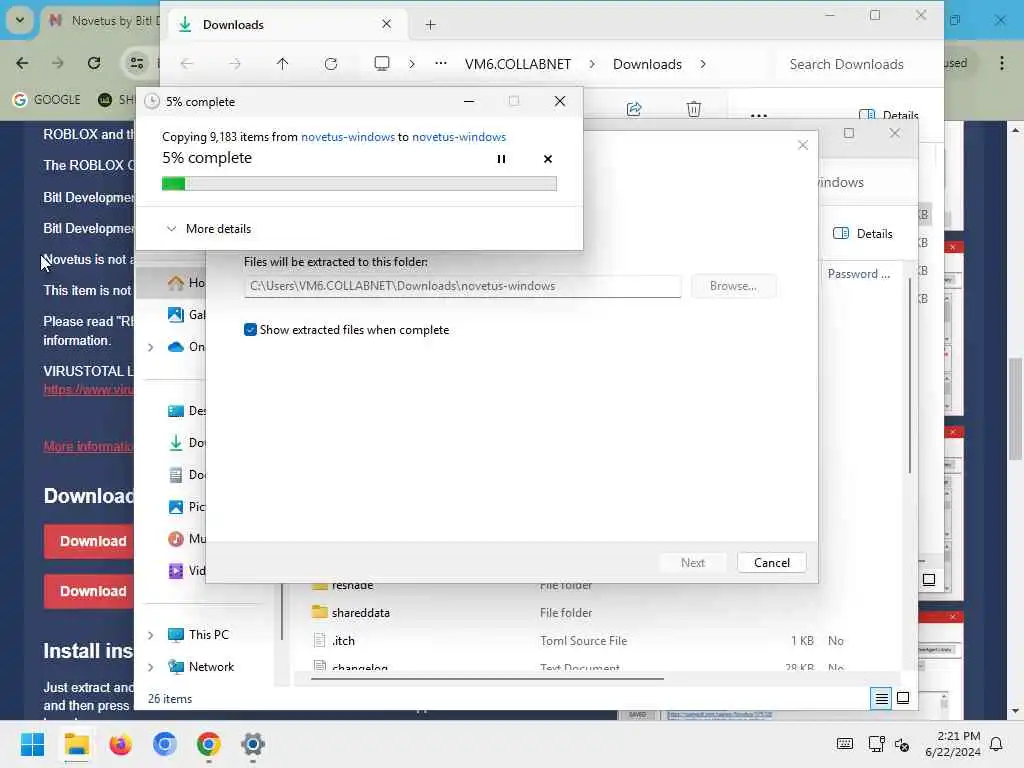This screenshot has width=1024, height=768.
Task: Select This PC in navigation pane
Action: 198,635
